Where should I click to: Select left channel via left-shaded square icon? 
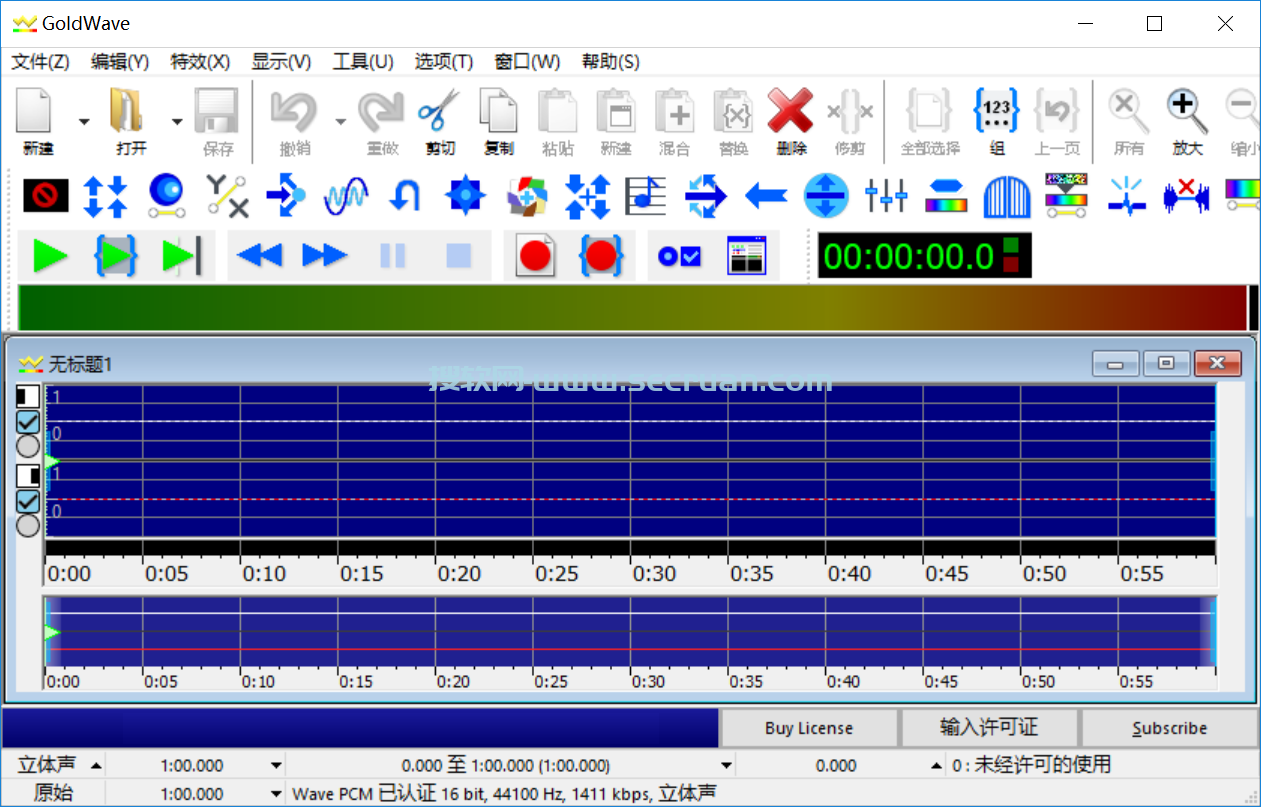point(28,397)
